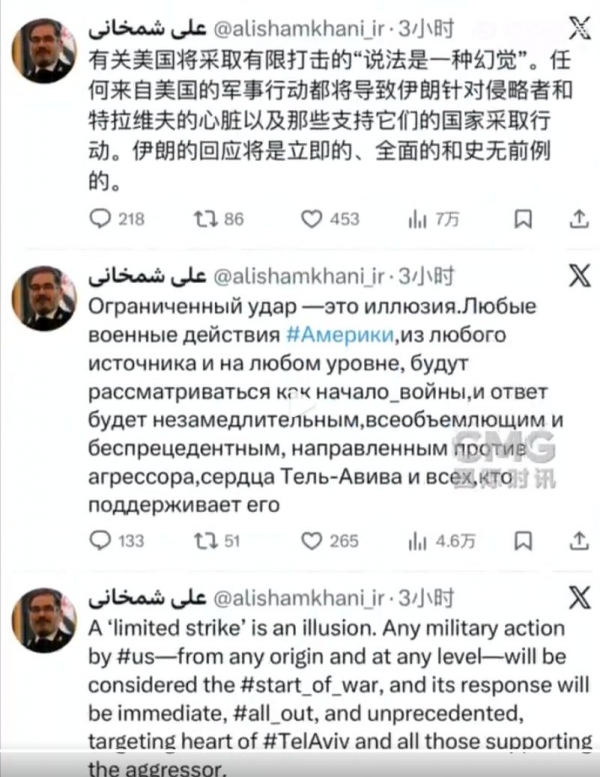The width and height of the screenshot is (600, 777).
Task: Like the Chinese tweet with 453 likes
Action: [313, 218]
